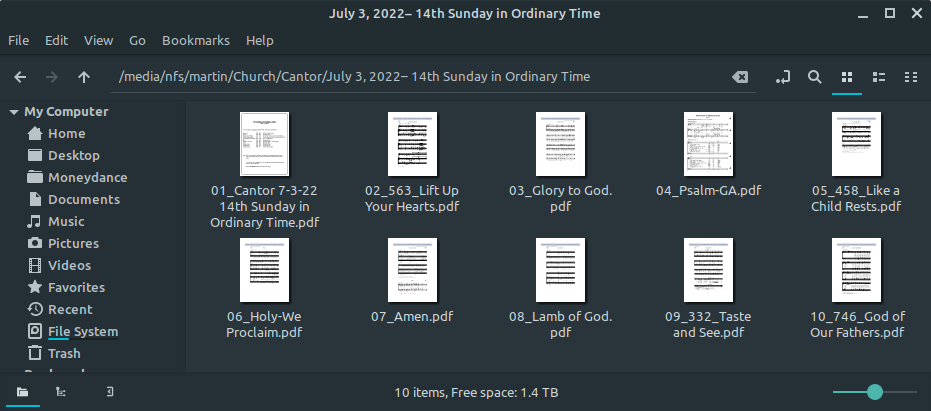The image size is (931, 411).
Task: Go forward in folder history
Action: pos(52,77)
